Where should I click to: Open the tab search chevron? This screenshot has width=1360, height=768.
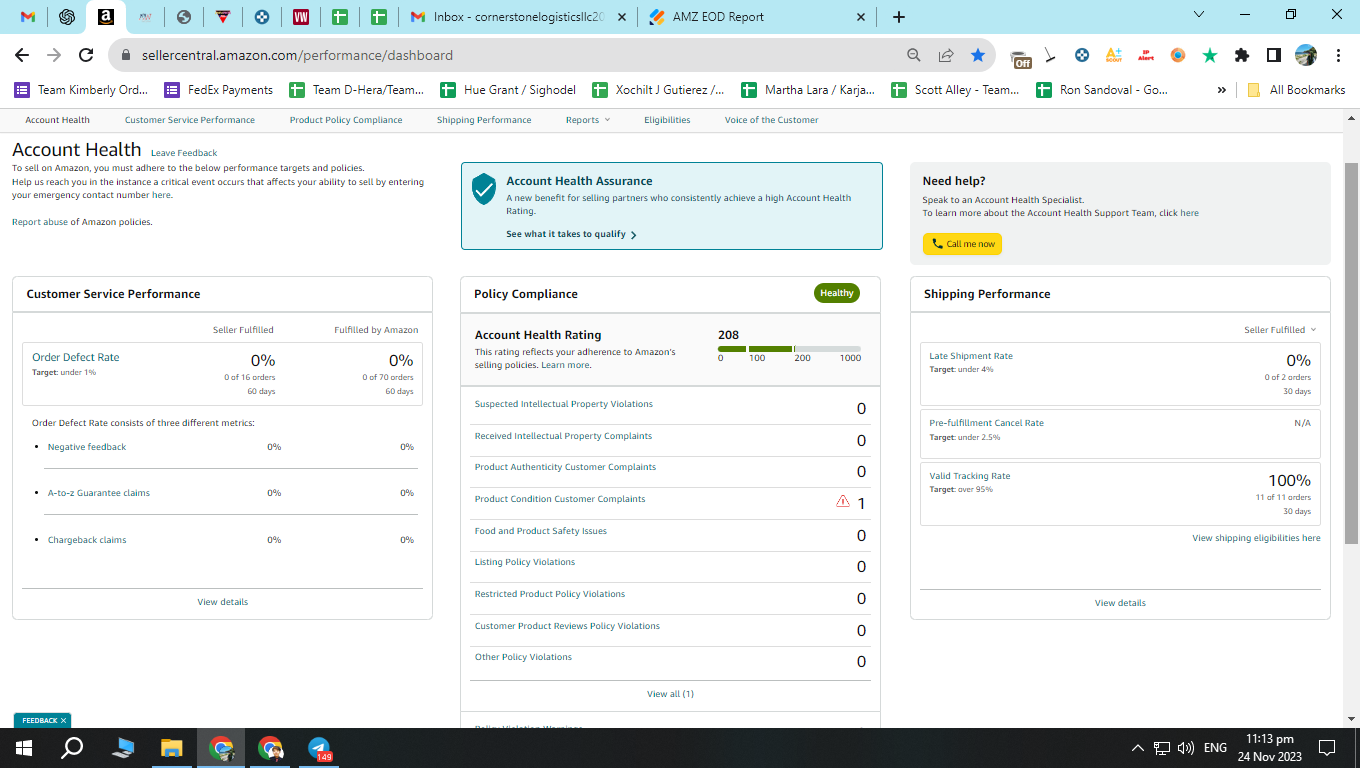tap(1200, 14)
